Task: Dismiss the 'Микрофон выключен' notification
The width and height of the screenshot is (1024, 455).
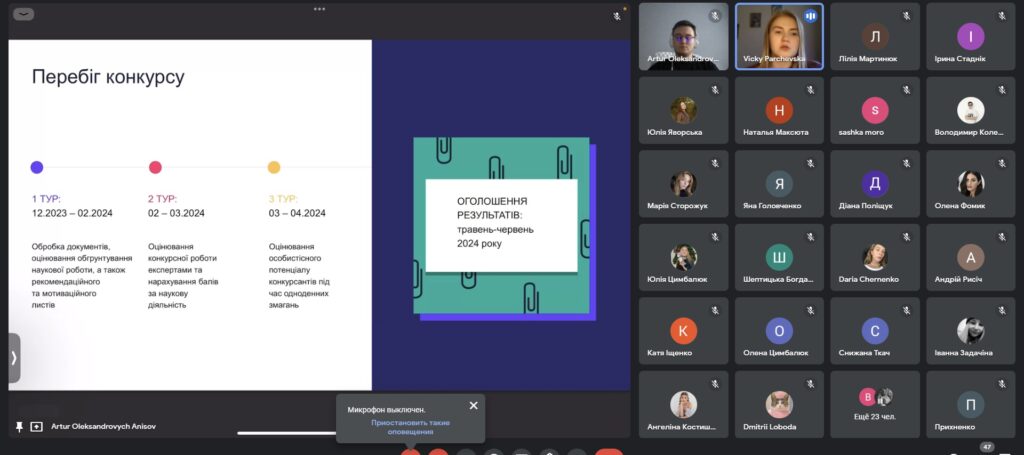Action: pos(473,405)
